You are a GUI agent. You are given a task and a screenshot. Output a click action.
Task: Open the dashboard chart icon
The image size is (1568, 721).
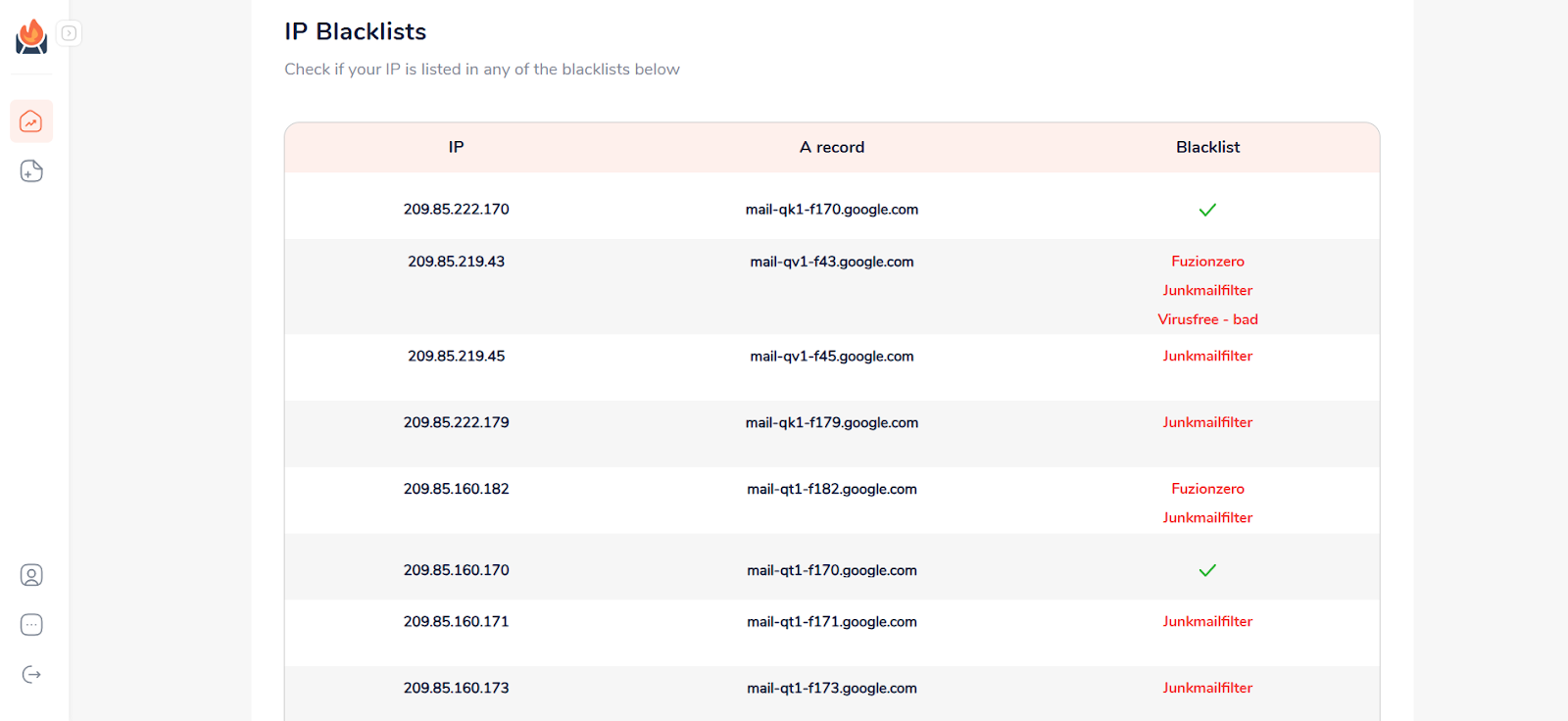click(31, 121)
